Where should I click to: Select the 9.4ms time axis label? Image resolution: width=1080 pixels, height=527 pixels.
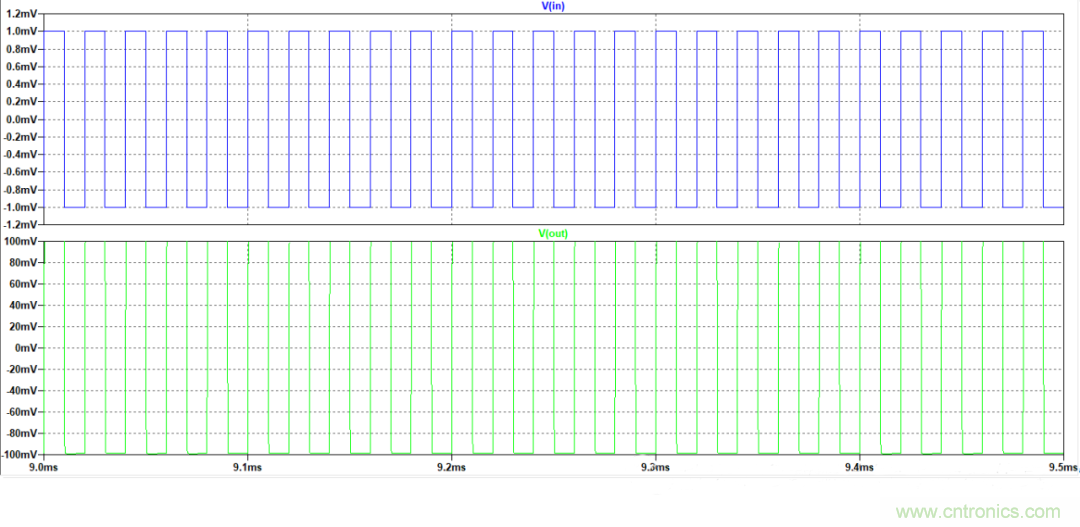coord(858,467)
